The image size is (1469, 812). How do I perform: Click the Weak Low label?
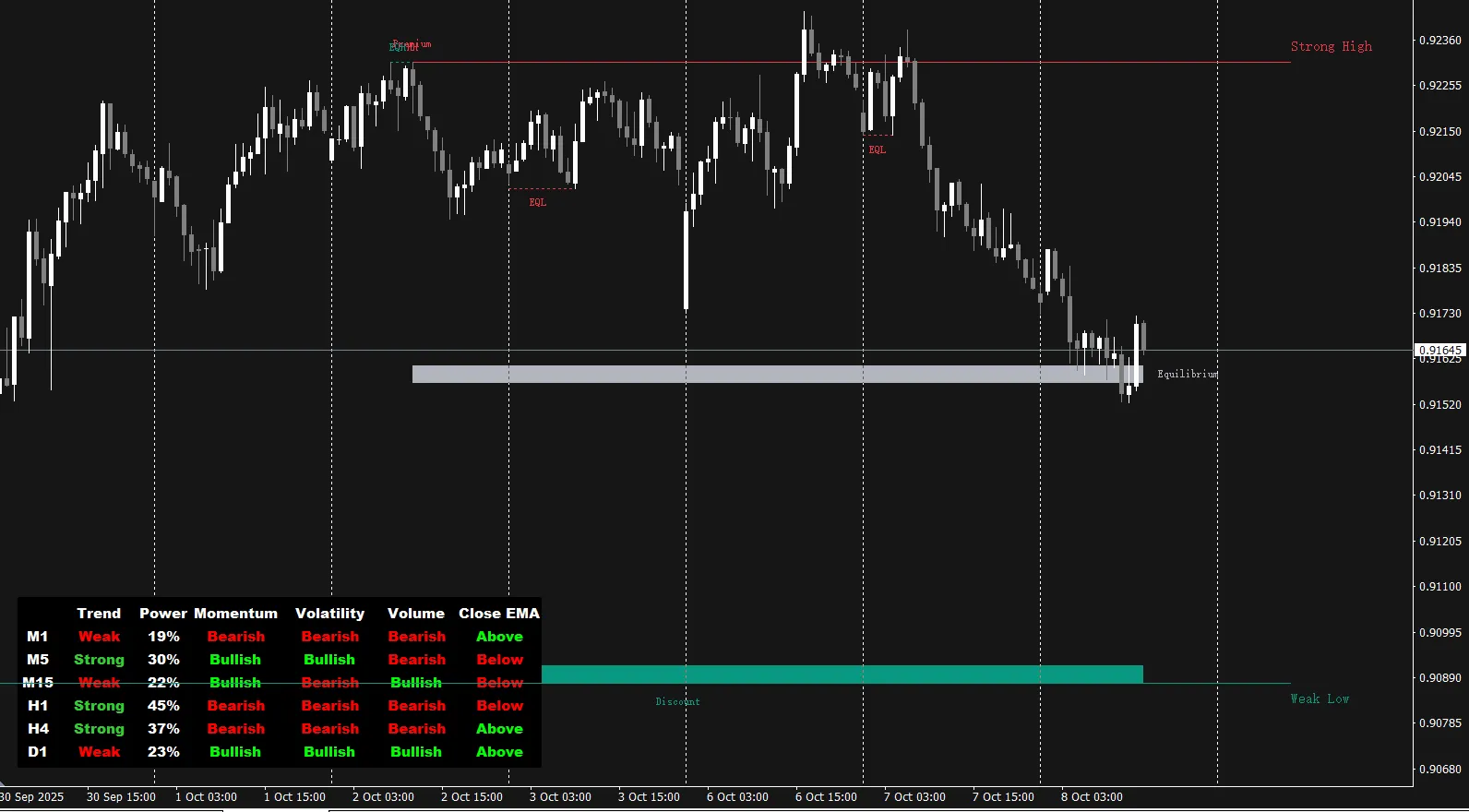pyautogui.click(x=1320, y=699)
